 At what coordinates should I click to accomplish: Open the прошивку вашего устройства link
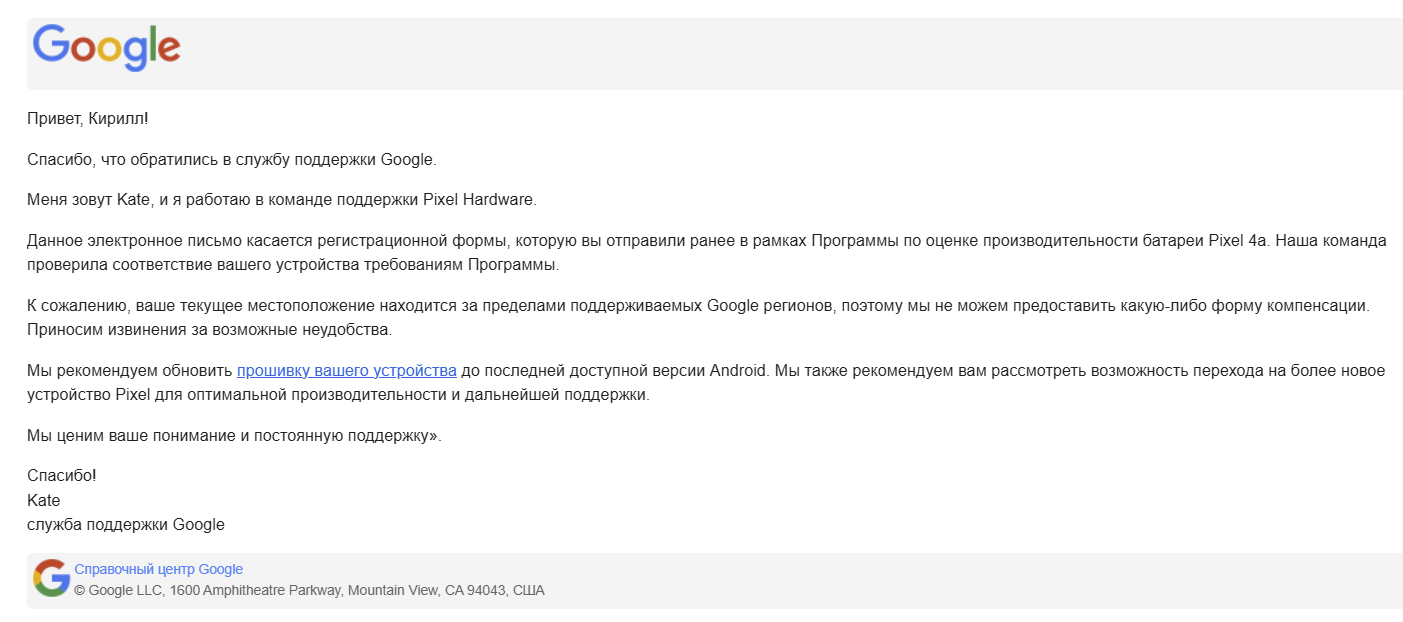point(346,371)
